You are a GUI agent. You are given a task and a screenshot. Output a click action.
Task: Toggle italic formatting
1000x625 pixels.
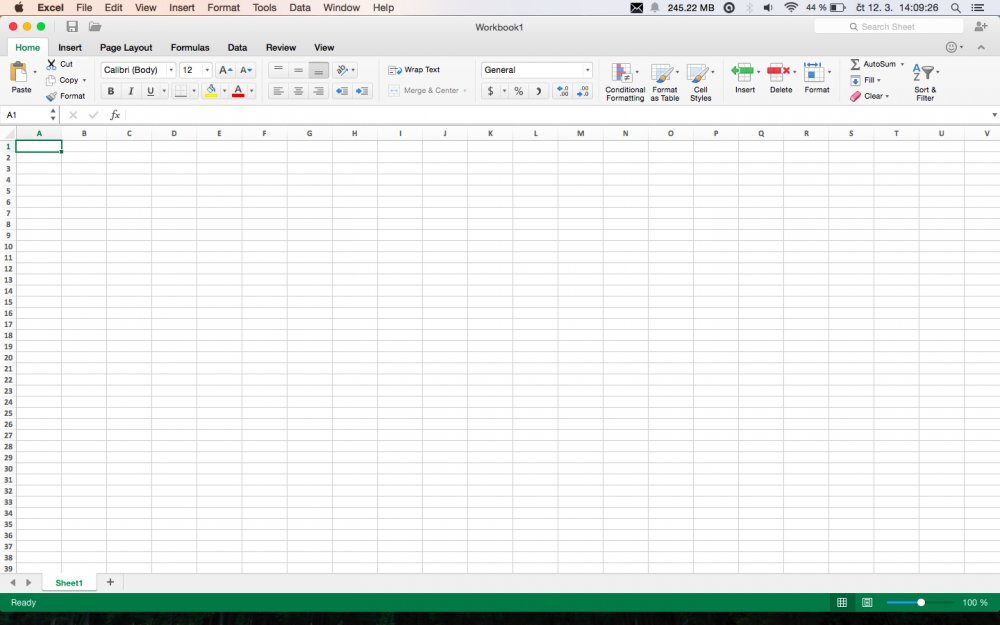pos(131,91)
